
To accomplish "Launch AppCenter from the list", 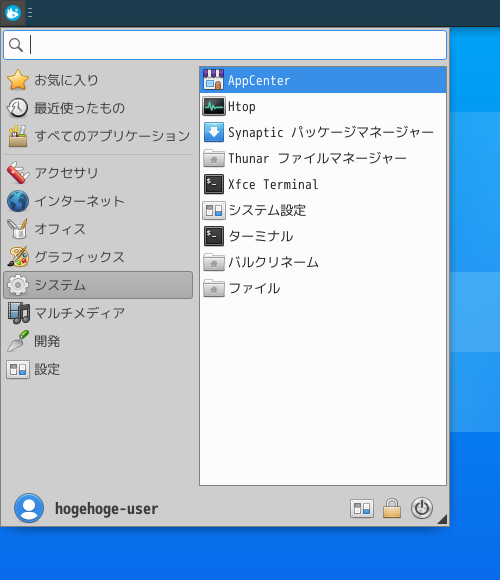I will 323,80.
